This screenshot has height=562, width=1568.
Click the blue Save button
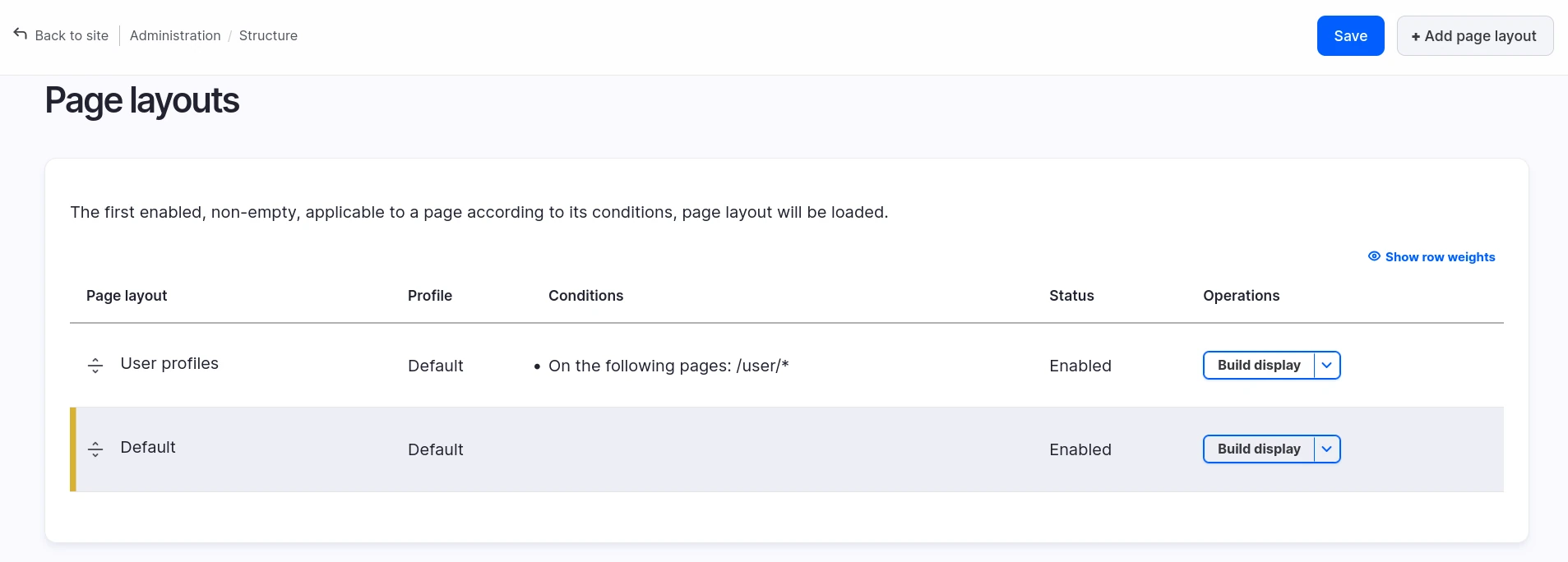click(x=1350, y=36)
